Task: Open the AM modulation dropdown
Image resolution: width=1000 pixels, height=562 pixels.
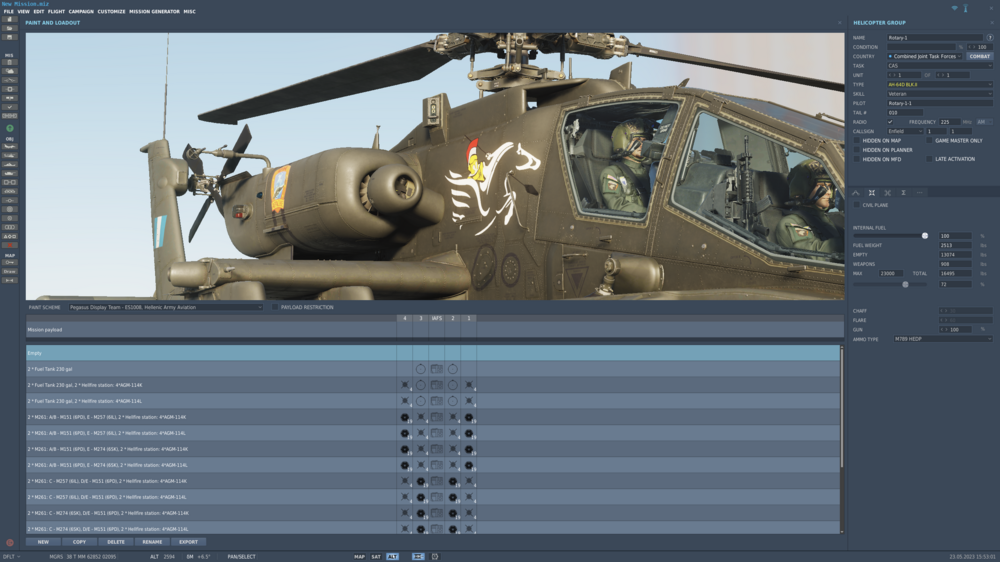Action: pos(984,122)
